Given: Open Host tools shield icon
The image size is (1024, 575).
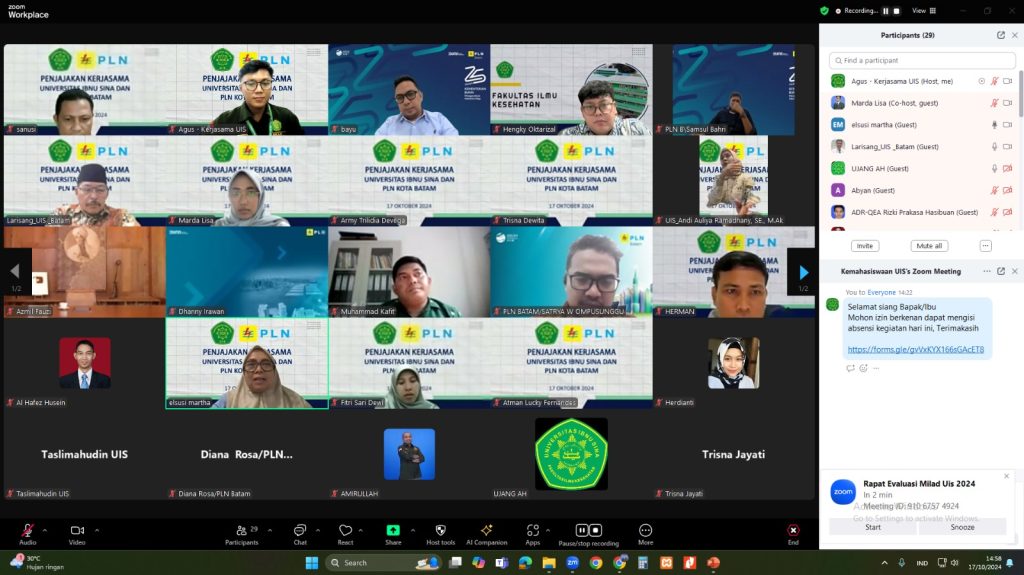Looking at the screenshot, I should point(440,531).
